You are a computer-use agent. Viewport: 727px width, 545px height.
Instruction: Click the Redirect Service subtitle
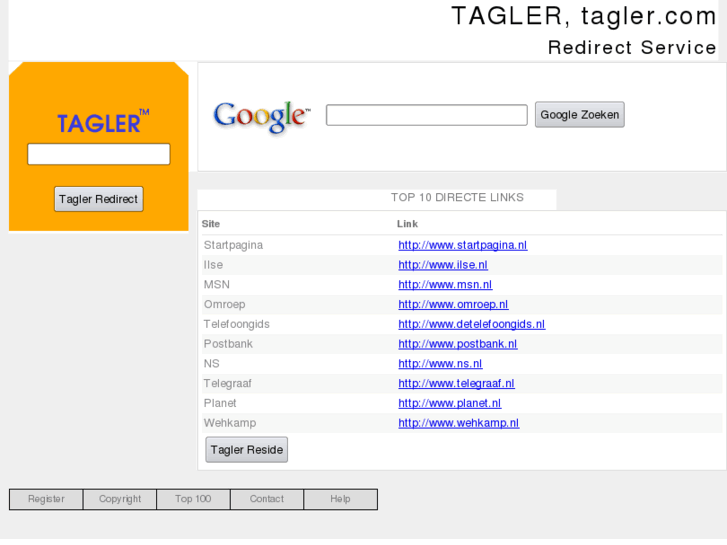[x=632, y=47]
